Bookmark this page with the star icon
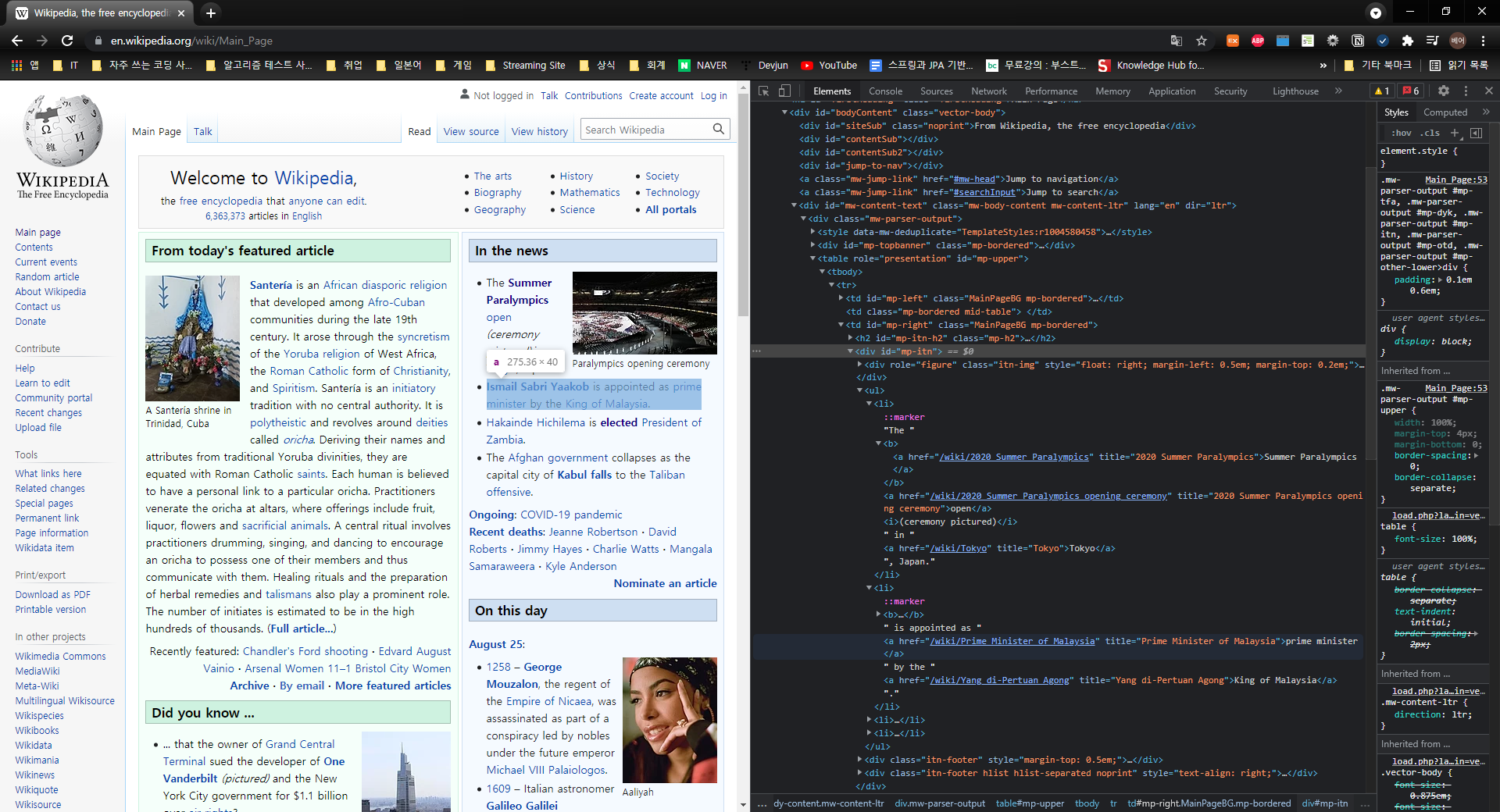 [x=1202, y=41]
